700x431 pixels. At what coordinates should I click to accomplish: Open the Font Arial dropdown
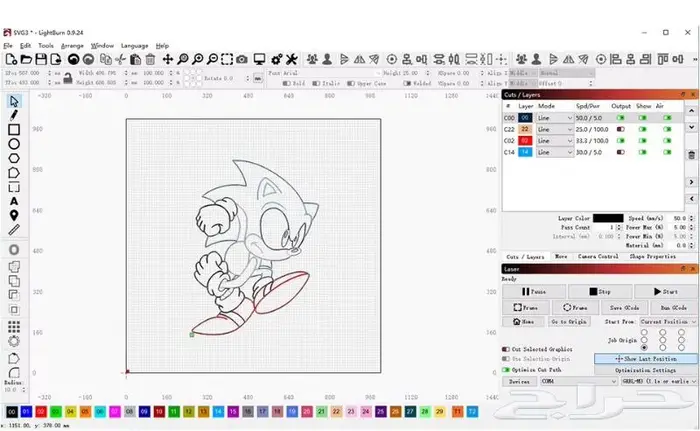click(332, 73)
